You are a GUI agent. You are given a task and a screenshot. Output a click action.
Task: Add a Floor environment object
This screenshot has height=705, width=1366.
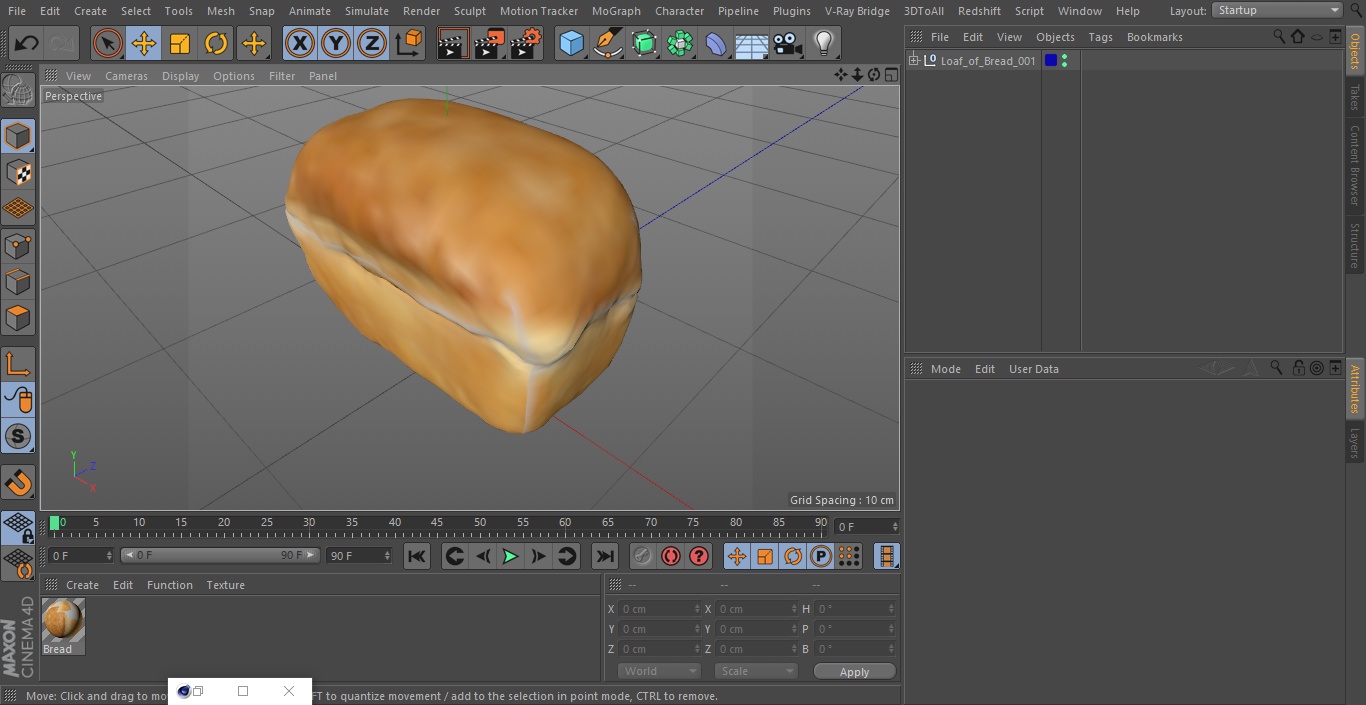(x=752, y=44)
